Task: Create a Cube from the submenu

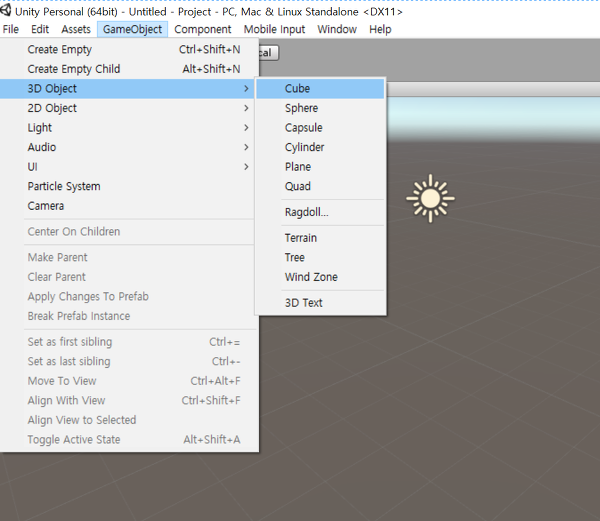Action: click(320, 89)
